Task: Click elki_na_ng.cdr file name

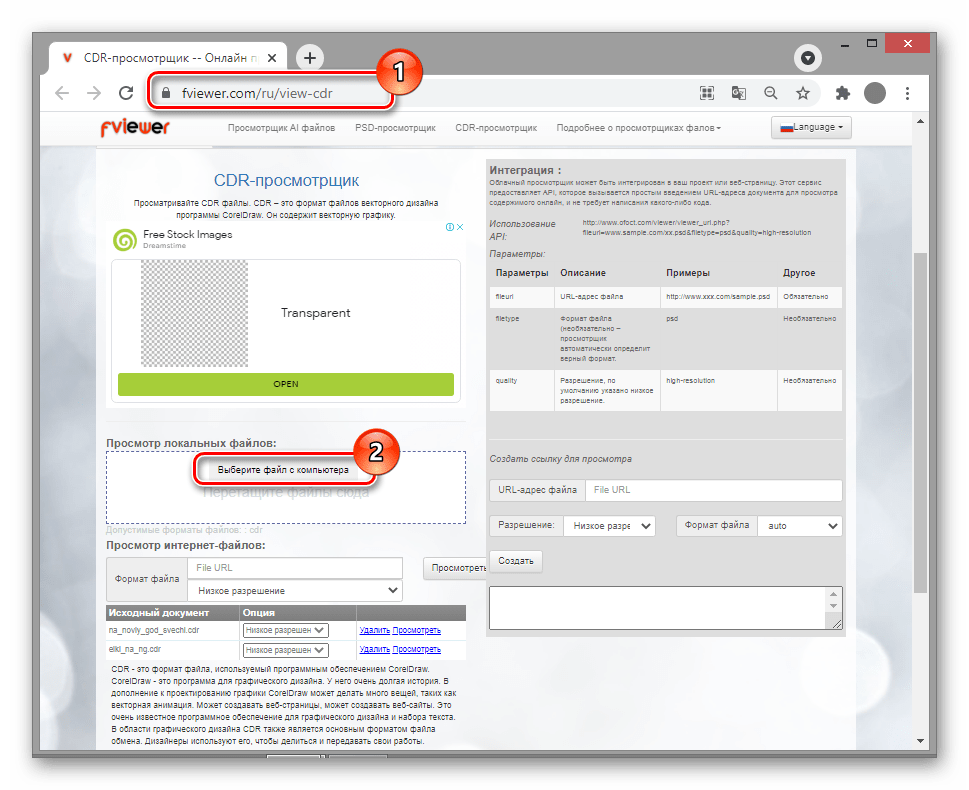Action: coord(135,650)
